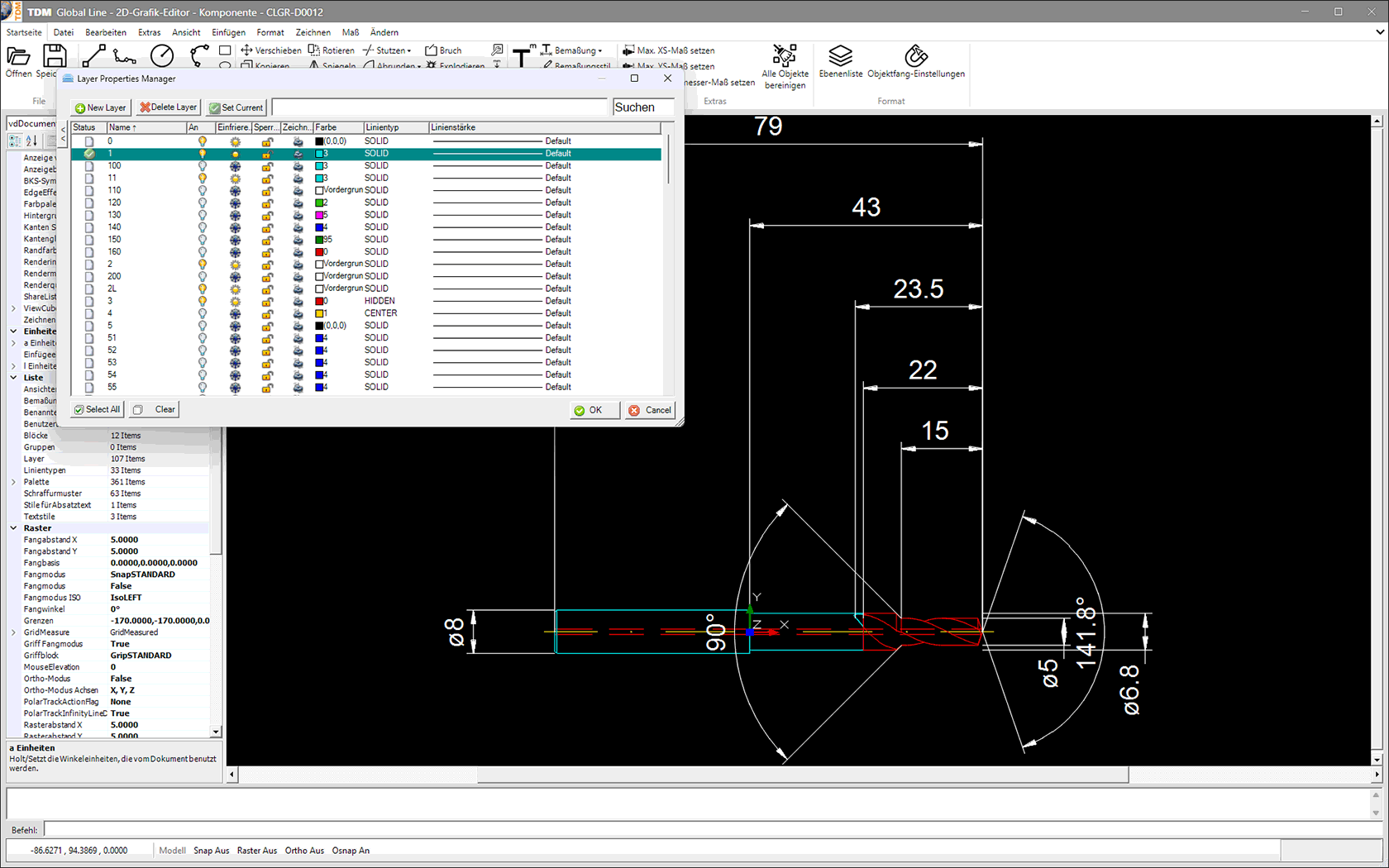Screen dimensions: 1389x868
Task: Click the Verschieben move tool
Action: click(270, 50)
